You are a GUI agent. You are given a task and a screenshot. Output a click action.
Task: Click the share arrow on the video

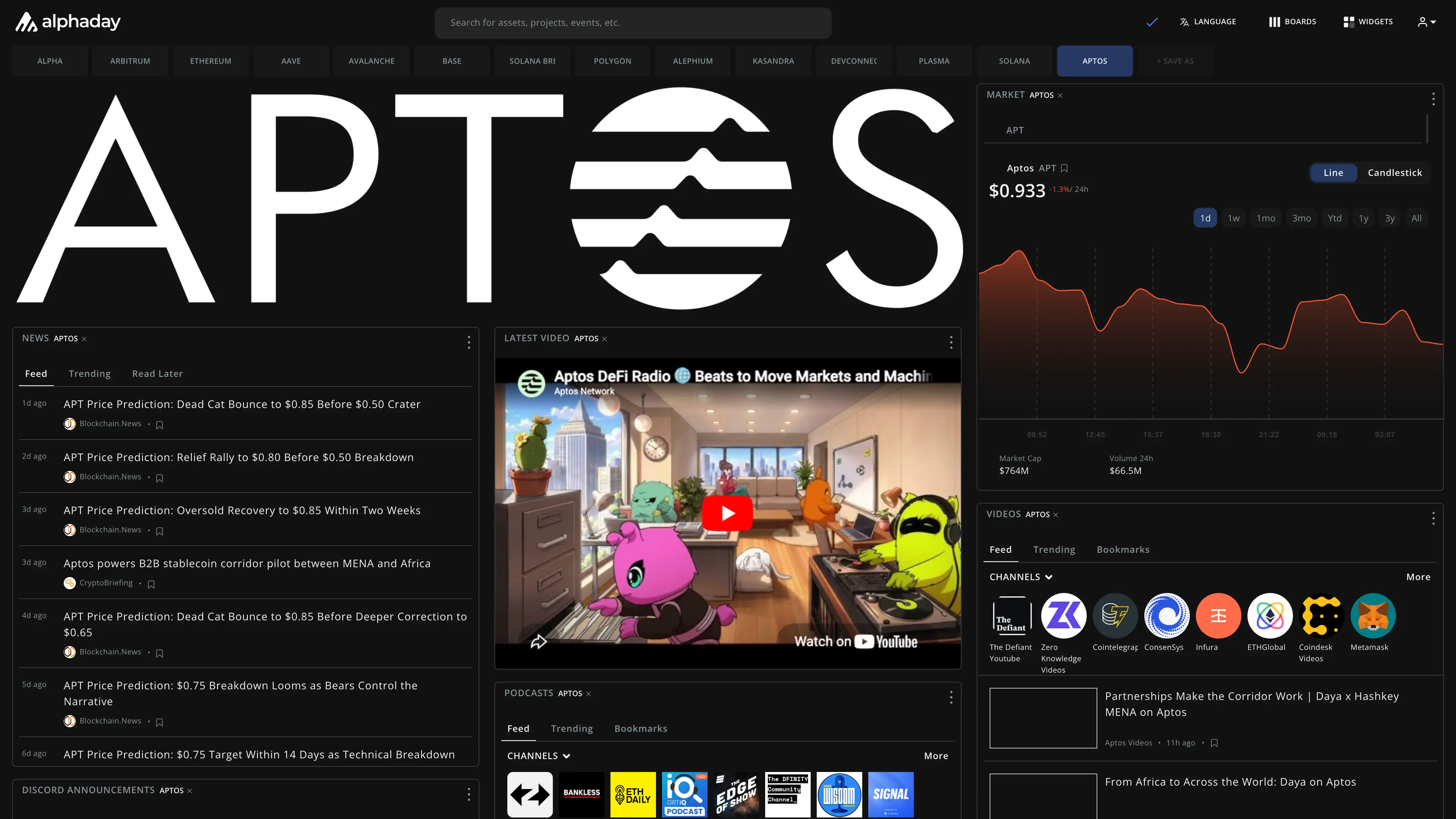pyautogui.click(x=538, y=641)
